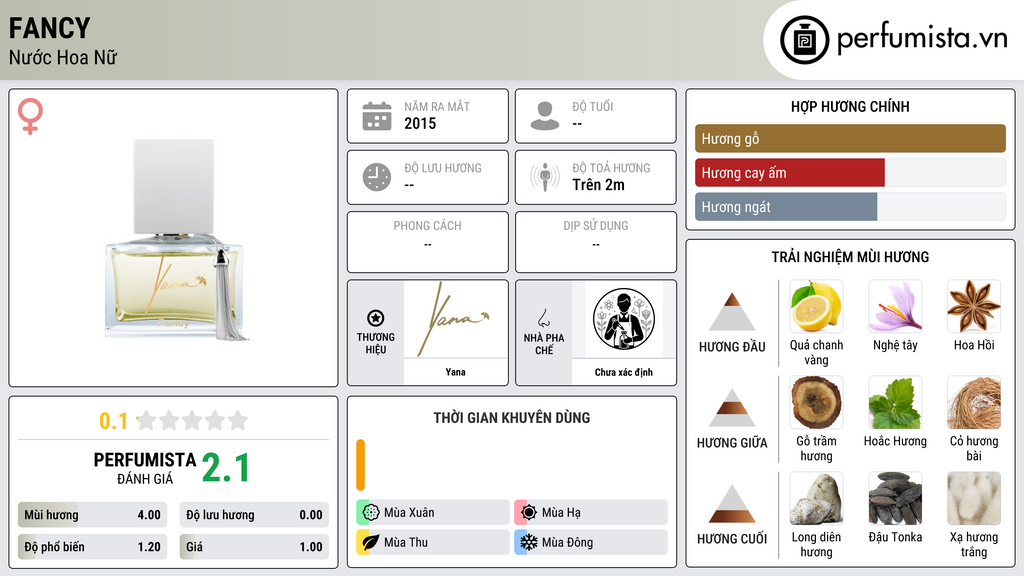Viewport: 1024px width, 576px height.
Task: Select the Mùa Thu leaf icon
Action: [371, 542]
